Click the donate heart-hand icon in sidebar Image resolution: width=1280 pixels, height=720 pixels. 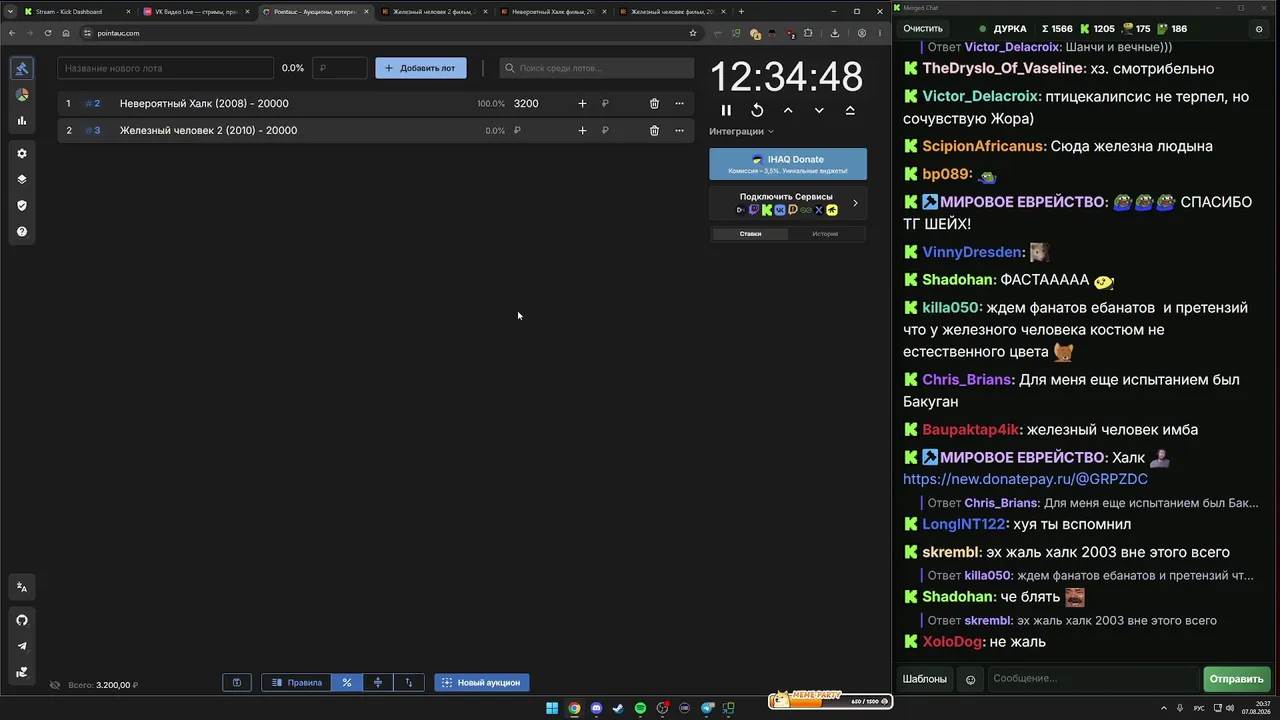pyautogui.click(x=22, y=672)
